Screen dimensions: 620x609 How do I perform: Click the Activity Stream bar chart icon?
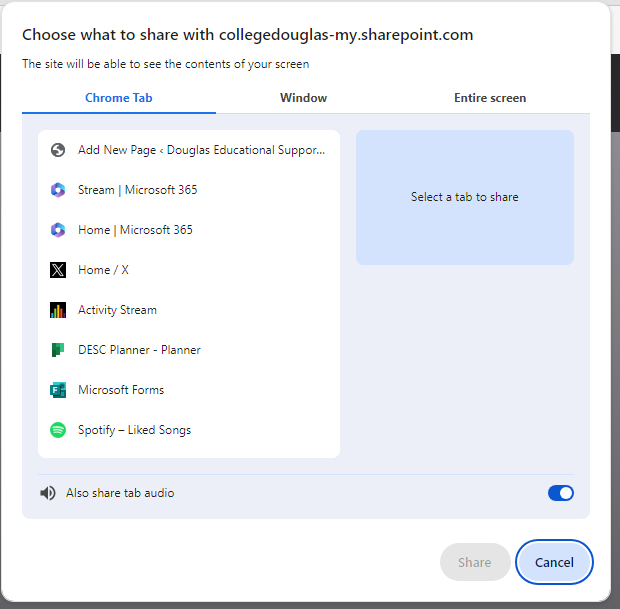pos(58,310)
